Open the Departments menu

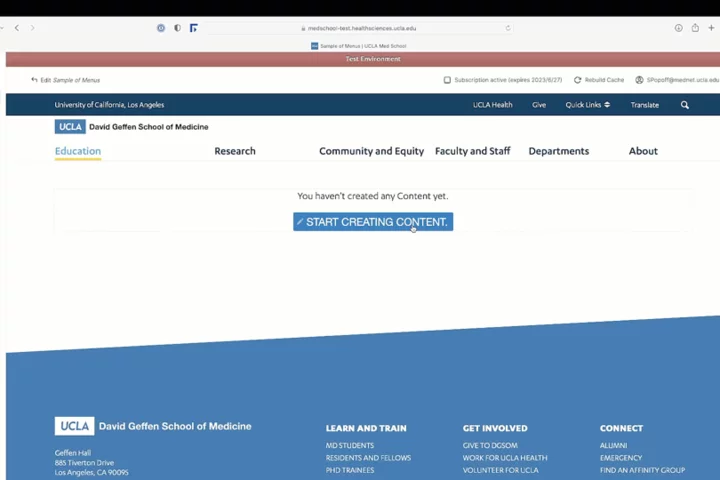tap(559, 151)
